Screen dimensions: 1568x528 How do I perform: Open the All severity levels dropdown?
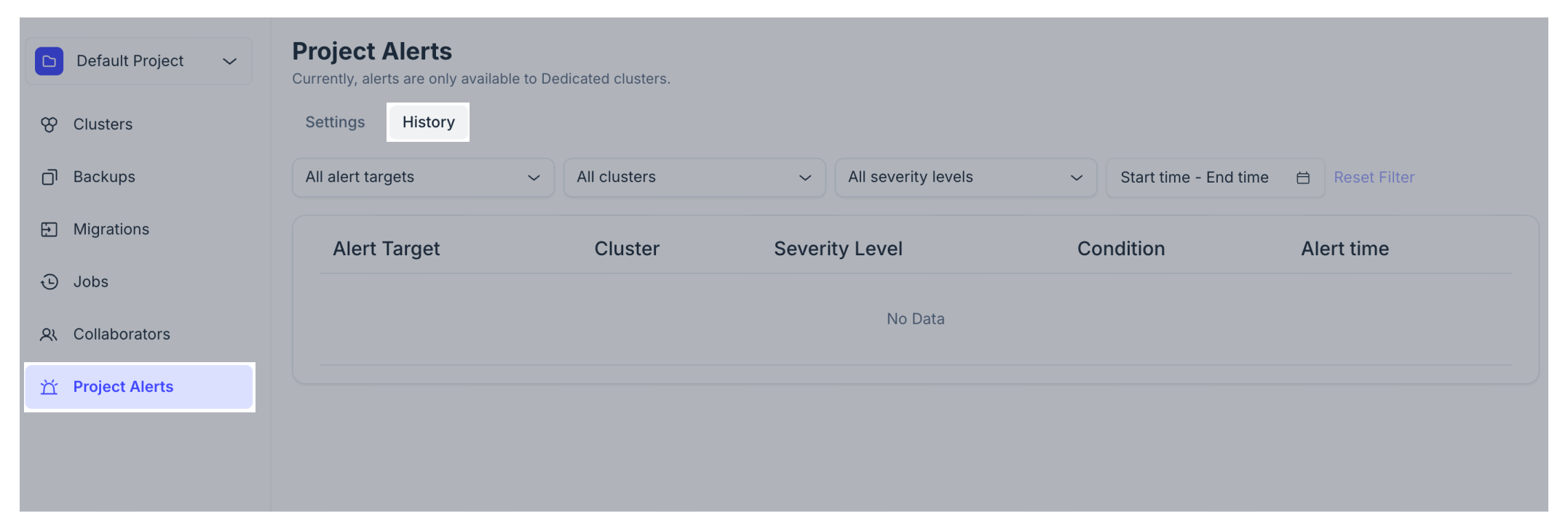[x=966, y=177]
